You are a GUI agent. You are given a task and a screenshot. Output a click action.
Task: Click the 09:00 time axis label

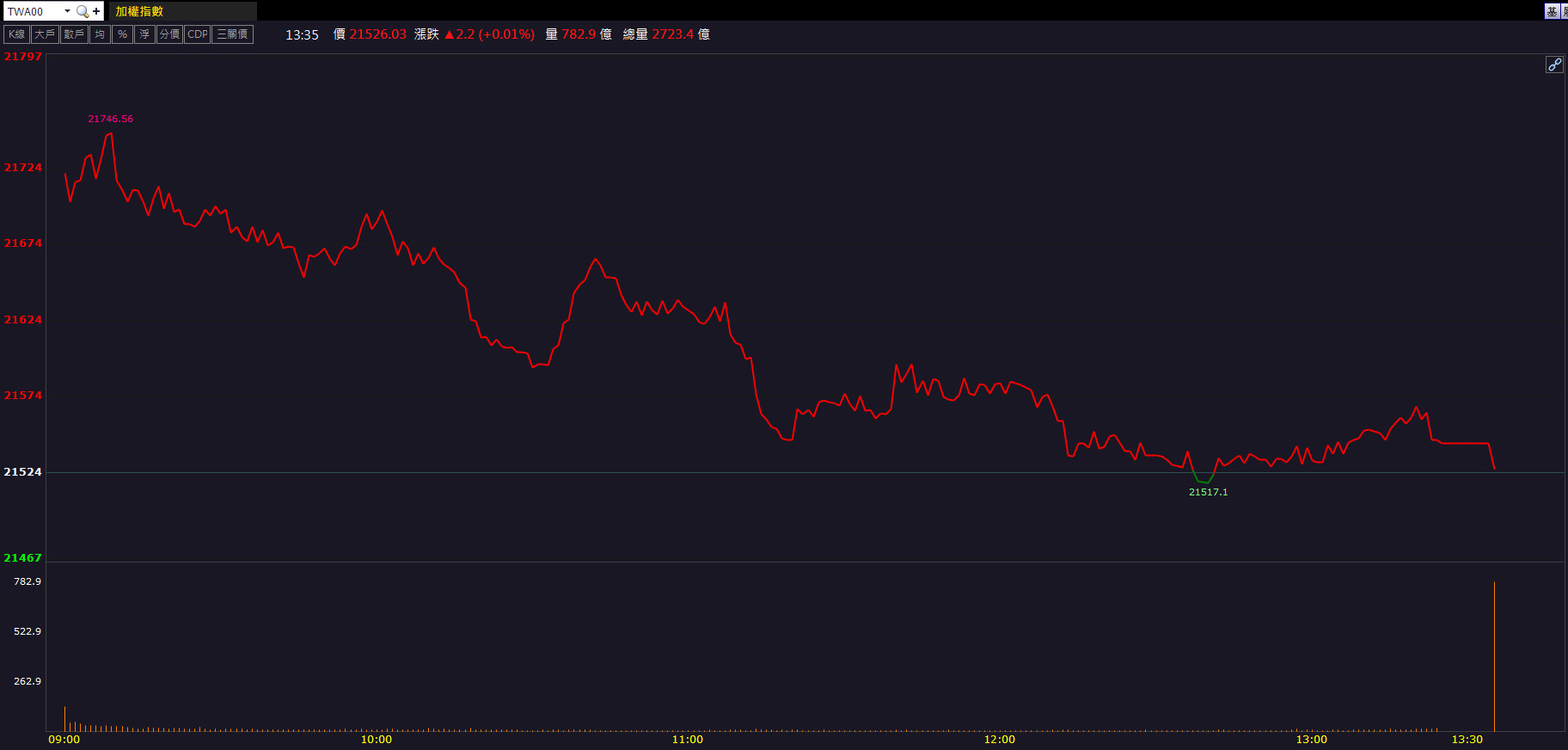(64, 740)
